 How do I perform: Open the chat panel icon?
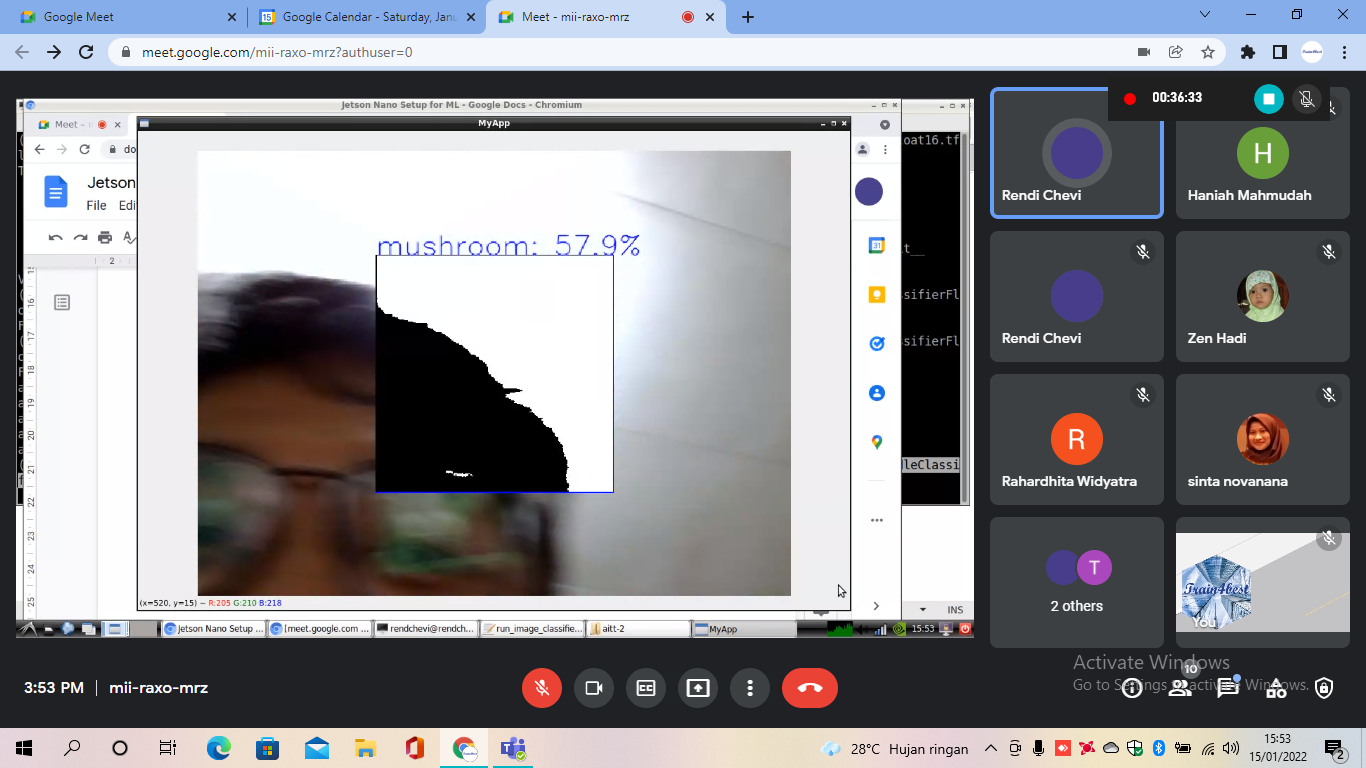pyautogui.click(x=1228, y=688)
